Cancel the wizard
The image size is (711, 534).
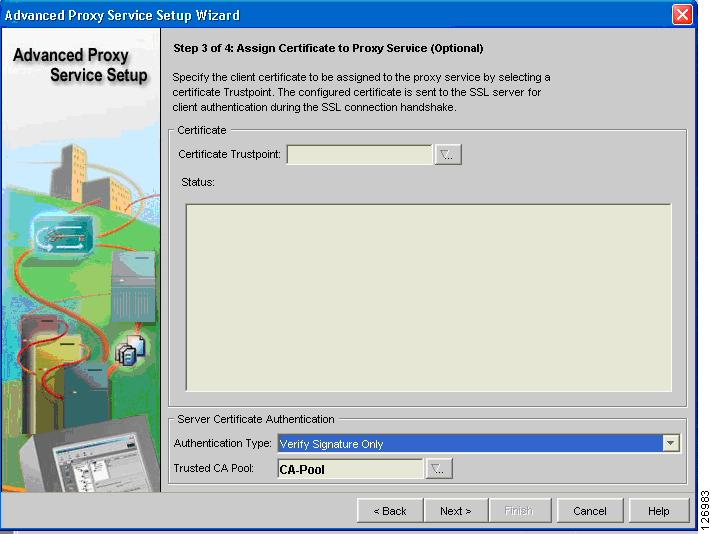tap(589, 511)
